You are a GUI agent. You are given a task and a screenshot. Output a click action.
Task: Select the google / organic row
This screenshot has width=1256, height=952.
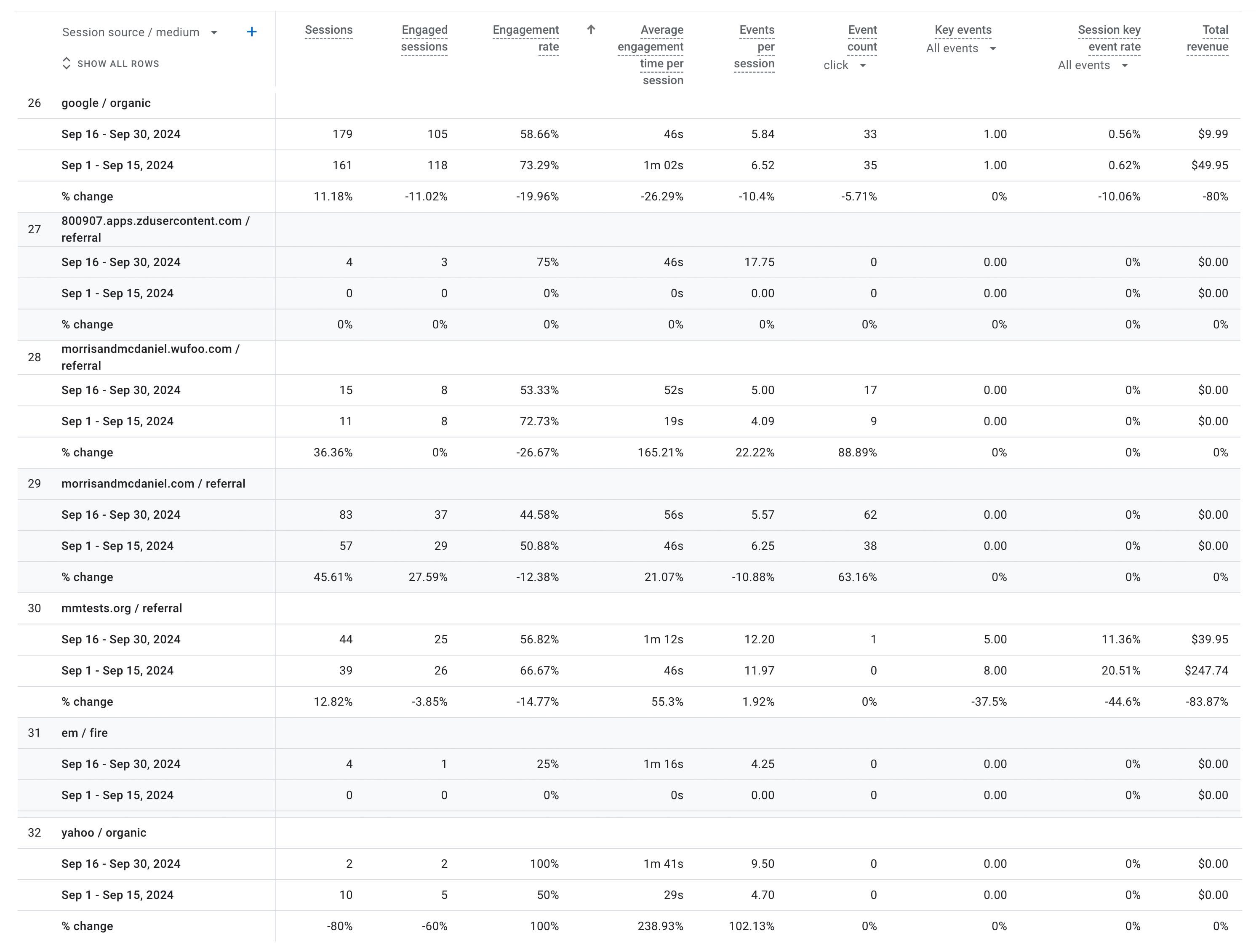coord(106,103)
